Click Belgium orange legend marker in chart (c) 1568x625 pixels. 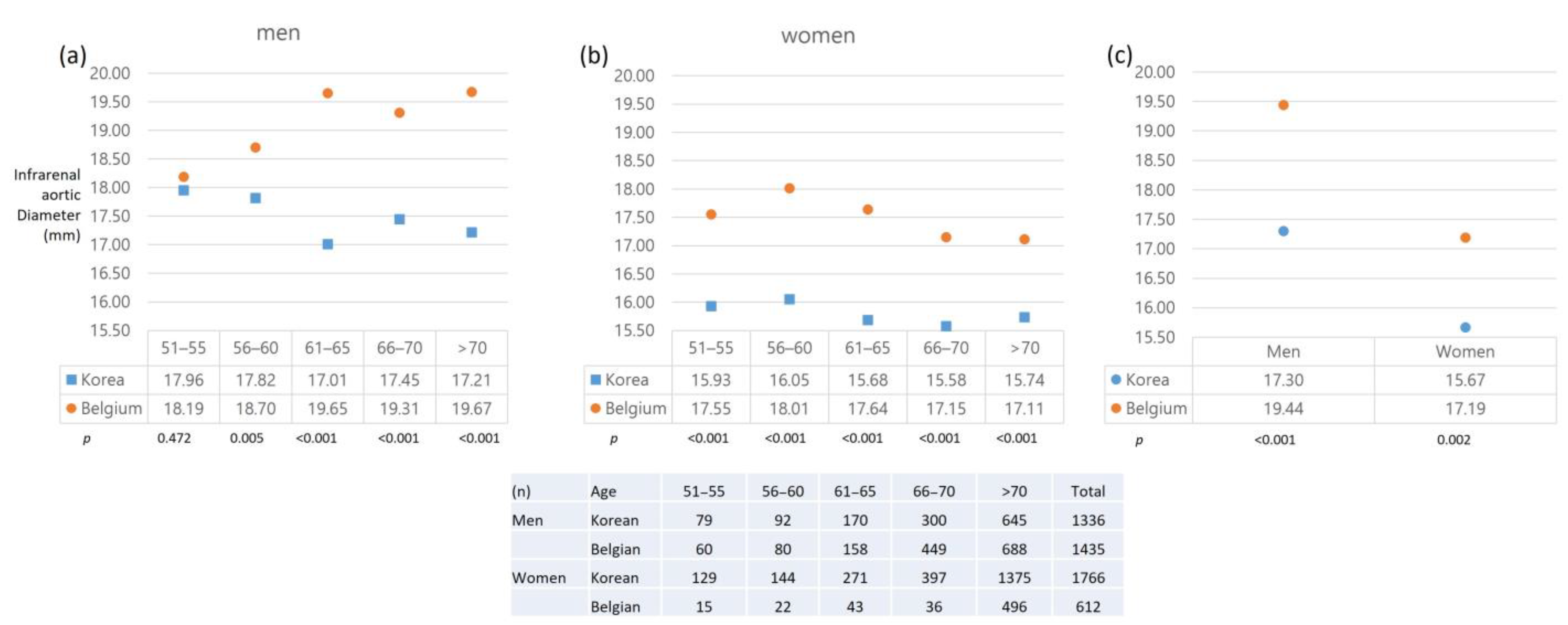click(x=1116, y=408)
